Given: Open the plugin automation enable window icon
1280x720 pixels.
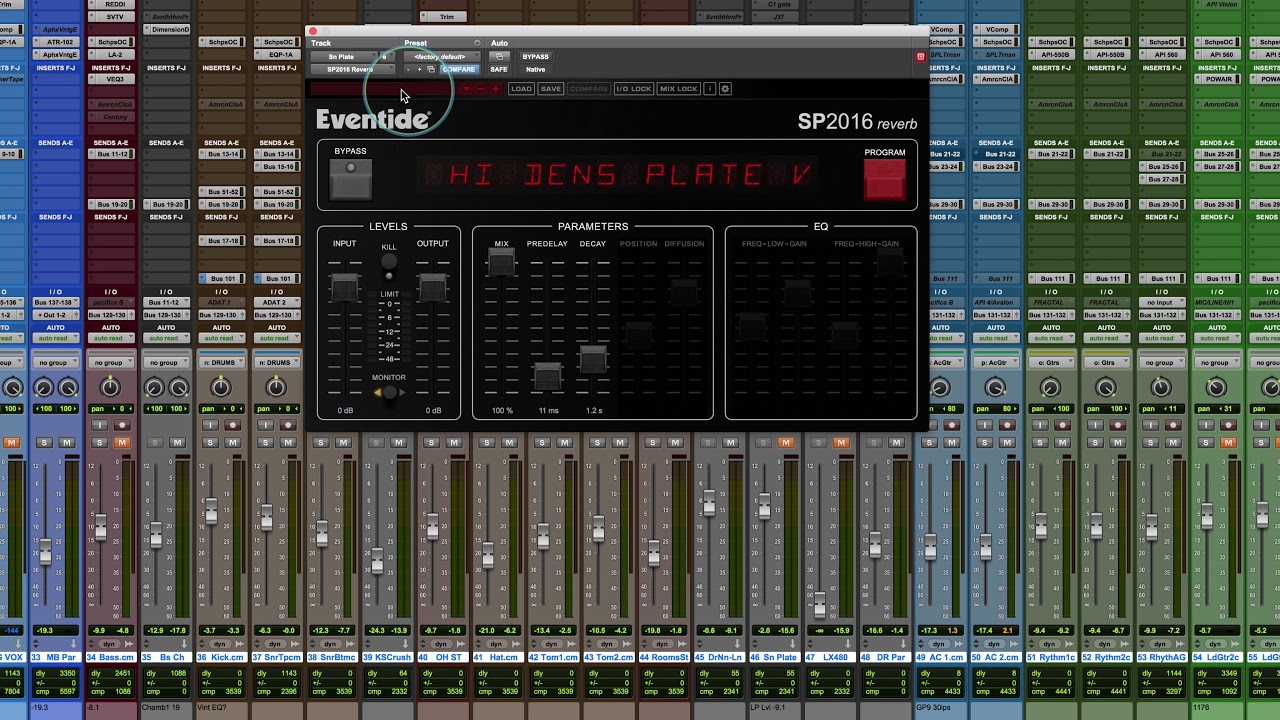Looking at the screenshot, I should point(499,57).
